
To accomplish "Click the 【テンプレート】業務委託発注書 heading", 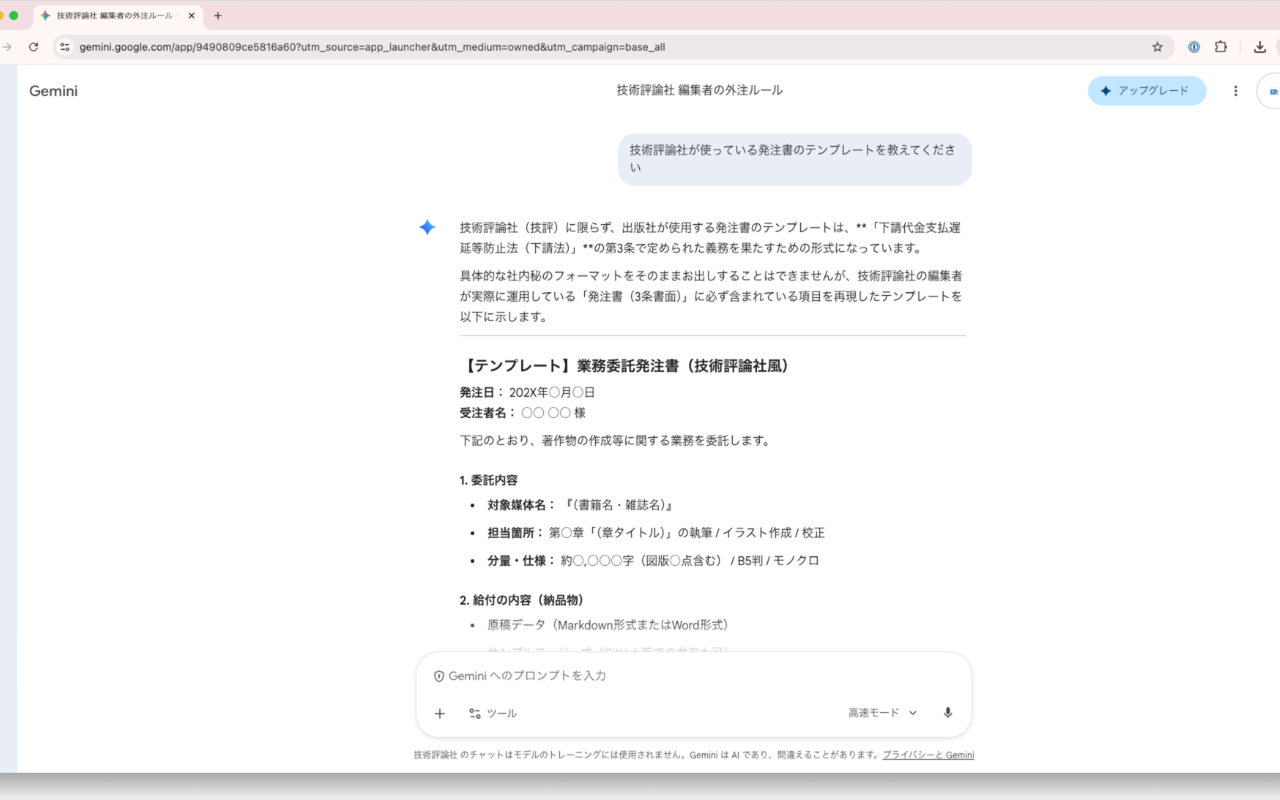I will pos(628,366).
